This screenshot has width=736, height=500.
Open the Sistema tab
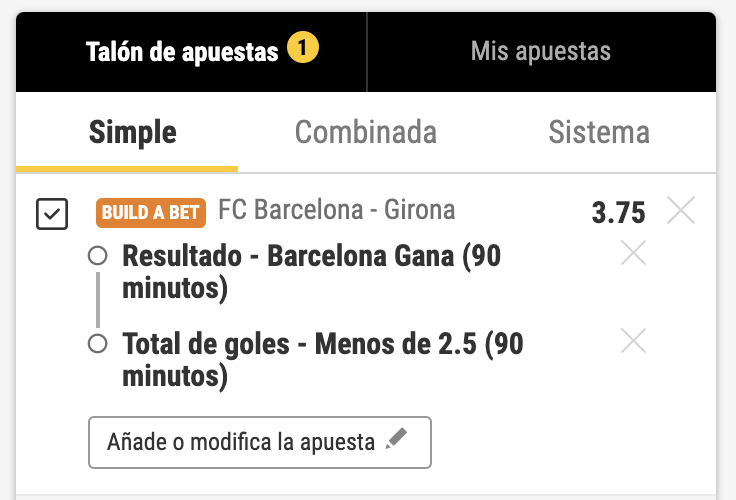[599, 132]
